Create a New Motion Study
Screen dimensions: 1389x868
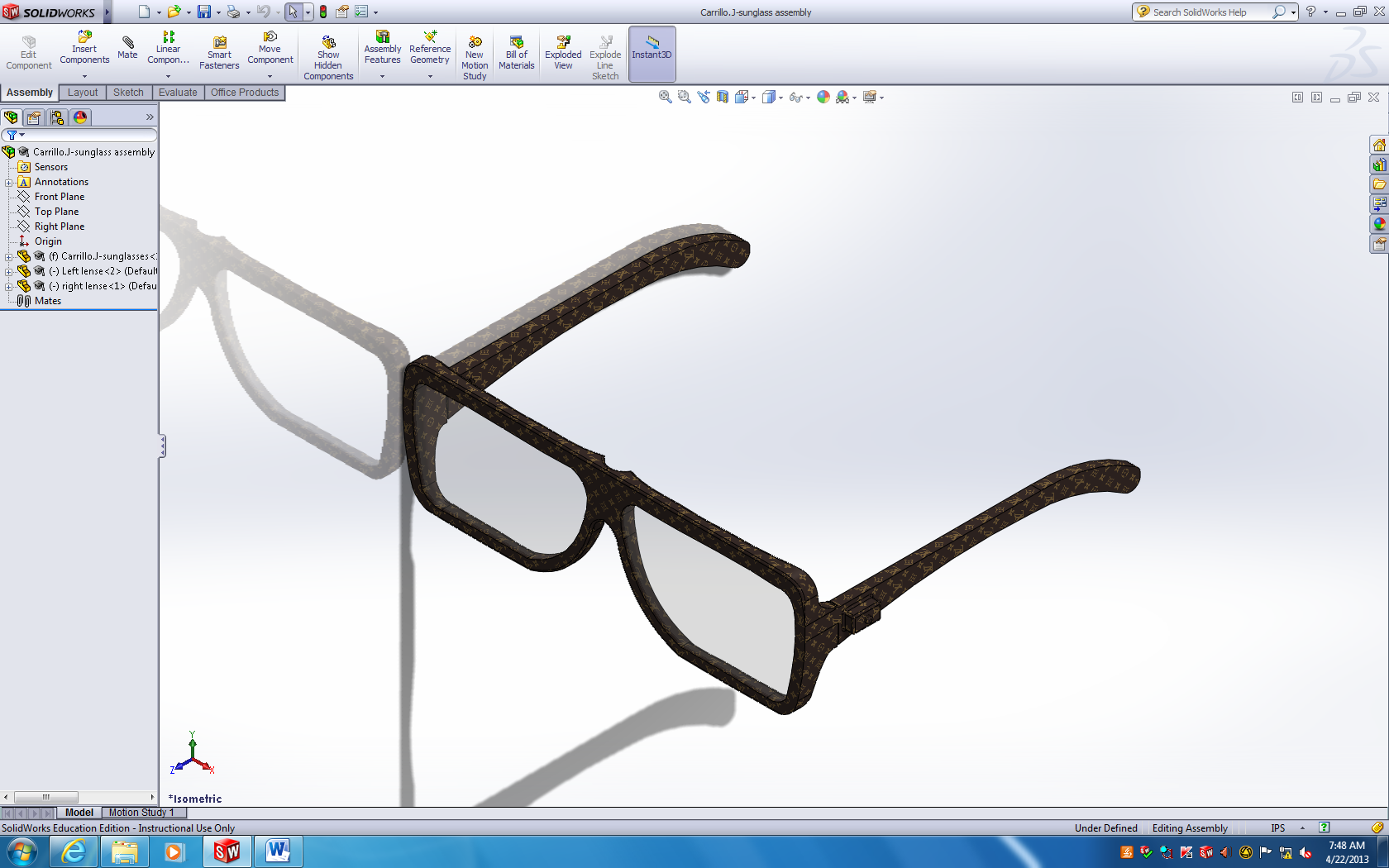(475, 58)
